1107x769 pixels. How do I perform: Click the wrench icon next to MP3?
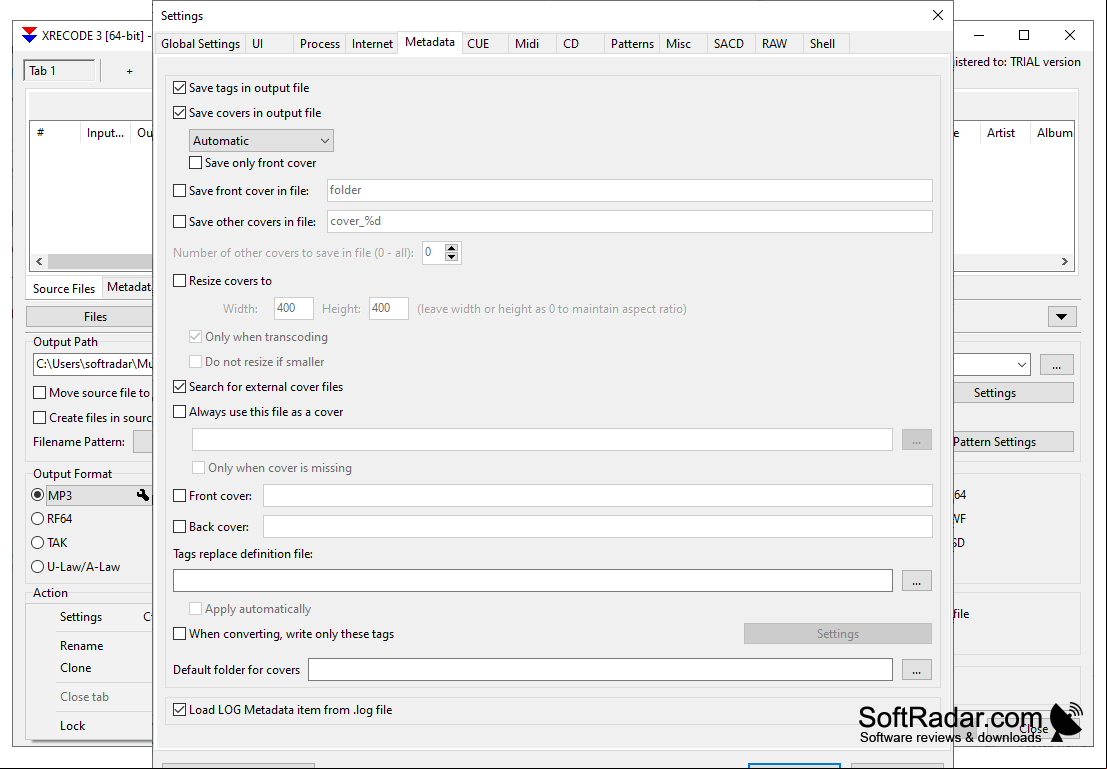(x=143, y=496)
